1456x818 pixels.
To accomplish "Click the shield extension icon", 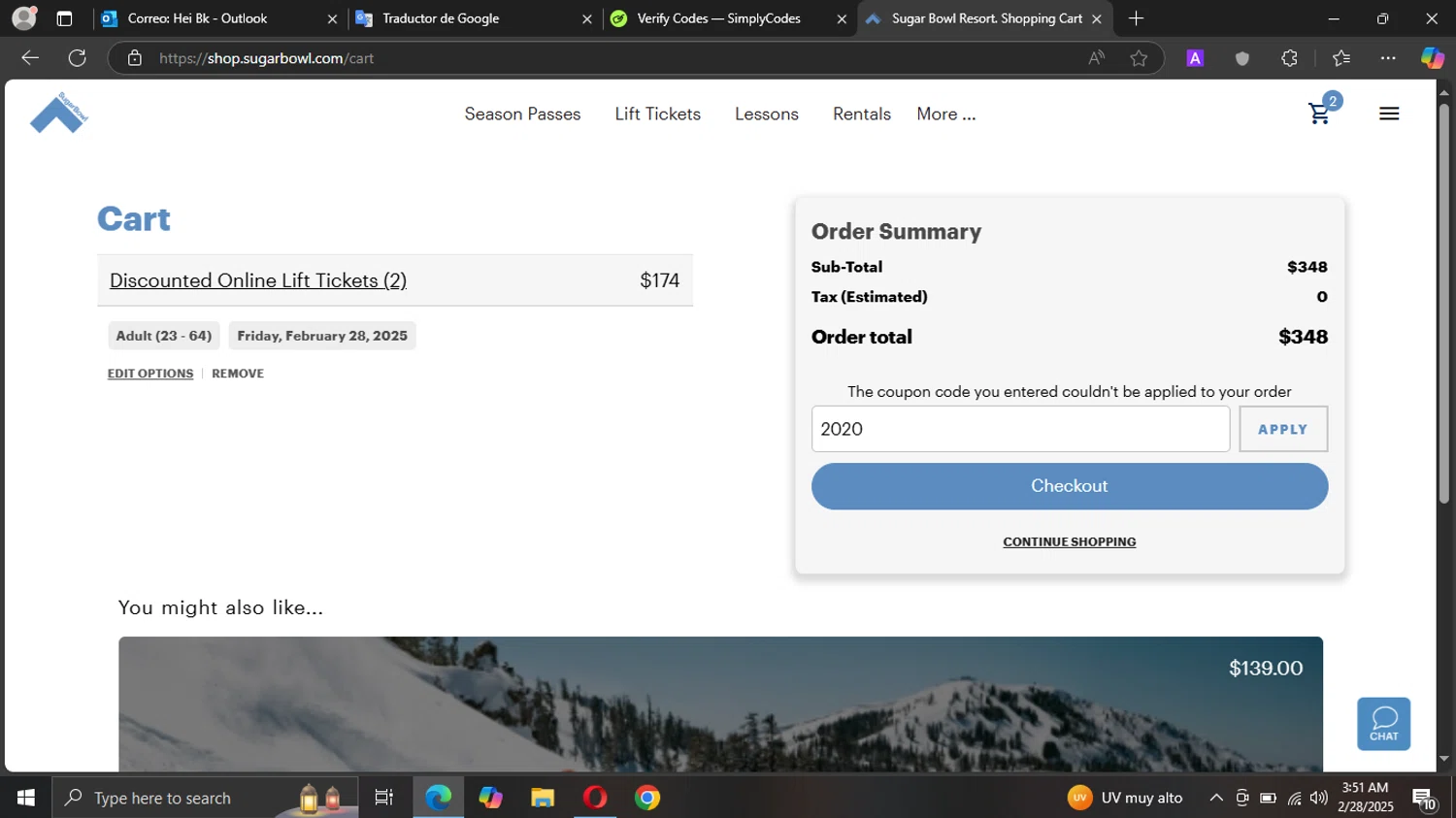I will (x=1241, y=58).
